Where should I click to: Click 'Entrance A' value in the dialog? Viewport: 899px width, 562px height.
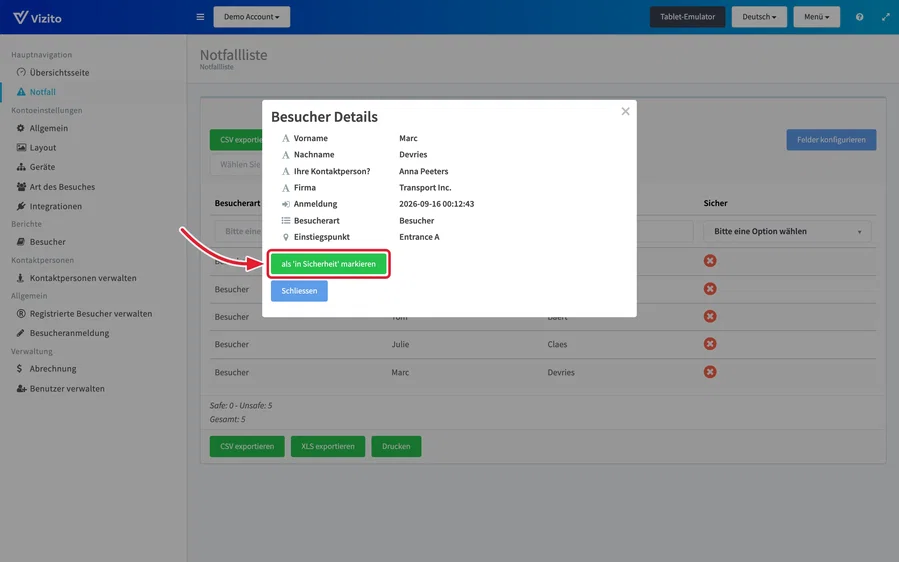(419, 237)
